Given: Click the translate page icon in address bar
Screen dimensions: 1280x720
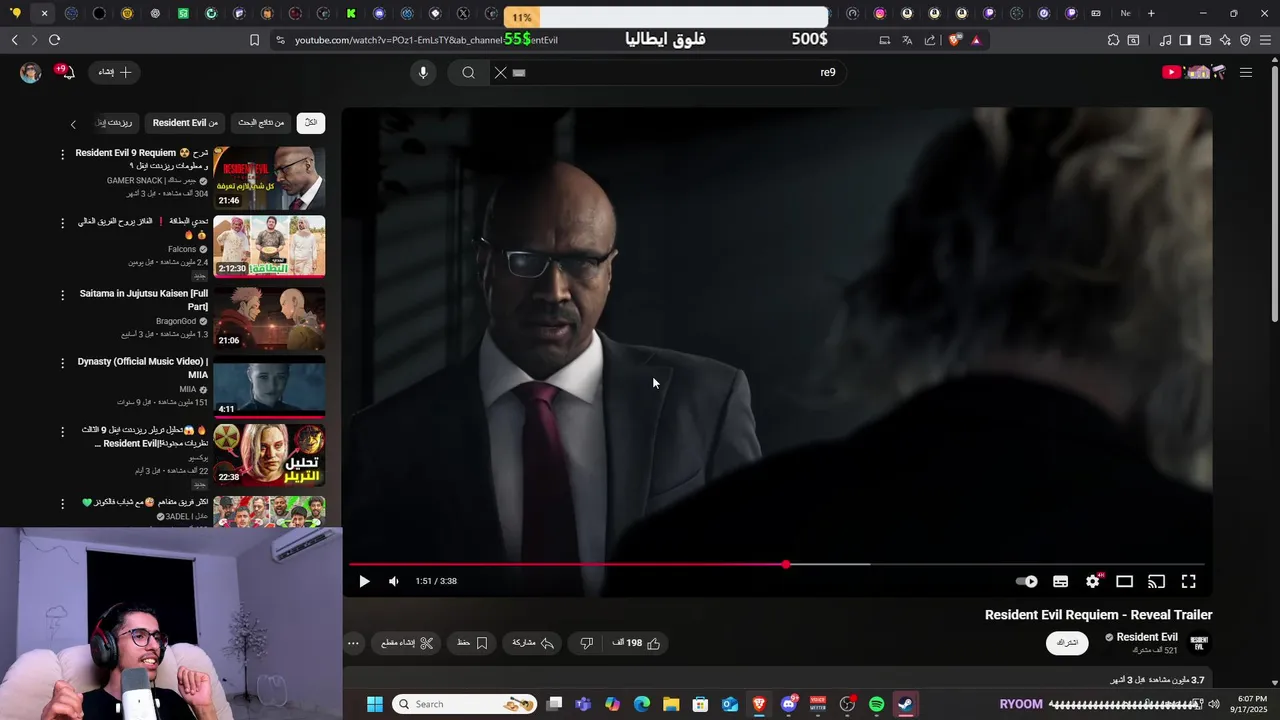Looking at the screenshot, I should click(907, 40).
